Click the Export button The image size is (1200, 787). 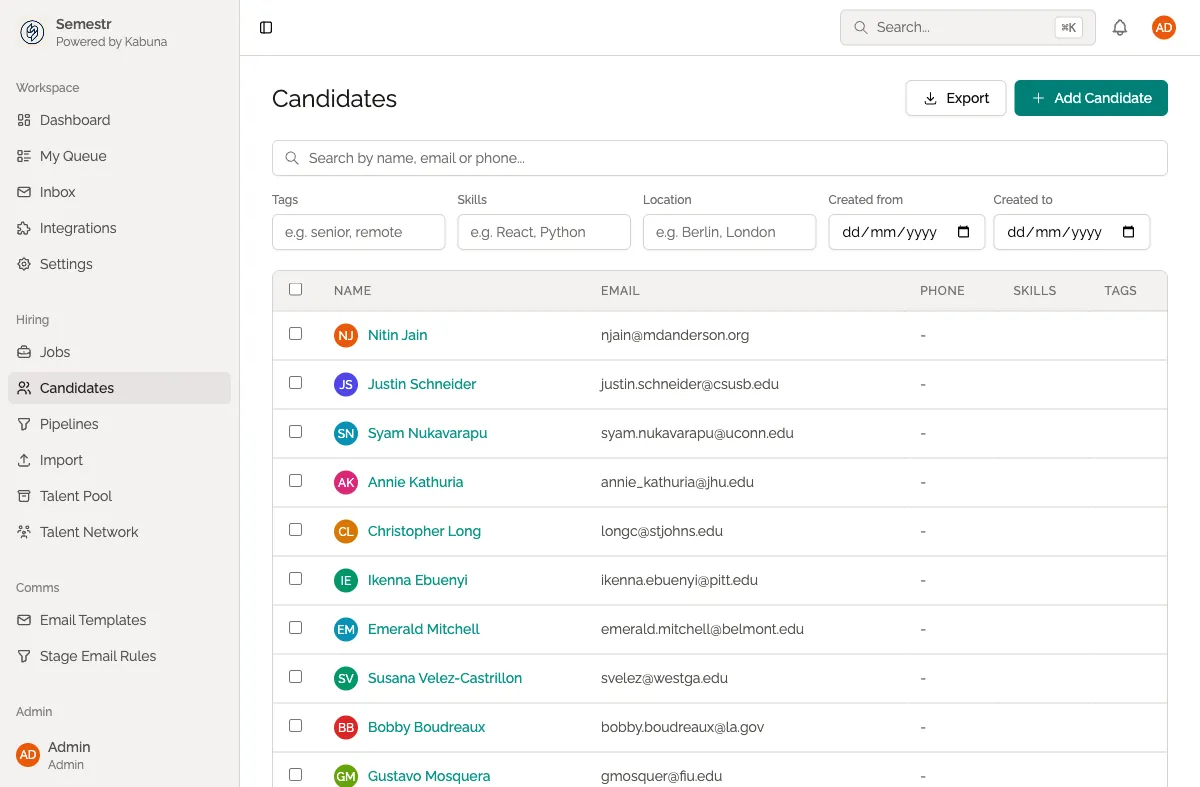955,98
